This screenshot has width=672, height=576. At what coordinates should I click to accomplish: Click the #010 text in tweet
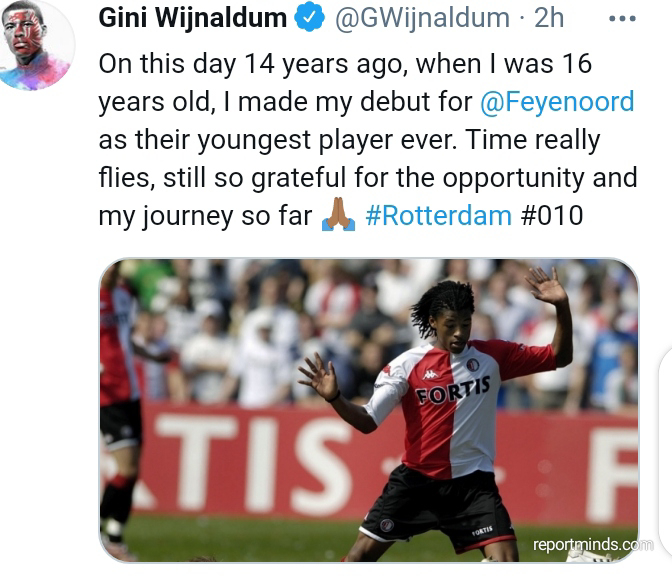[x=552, y=215]
